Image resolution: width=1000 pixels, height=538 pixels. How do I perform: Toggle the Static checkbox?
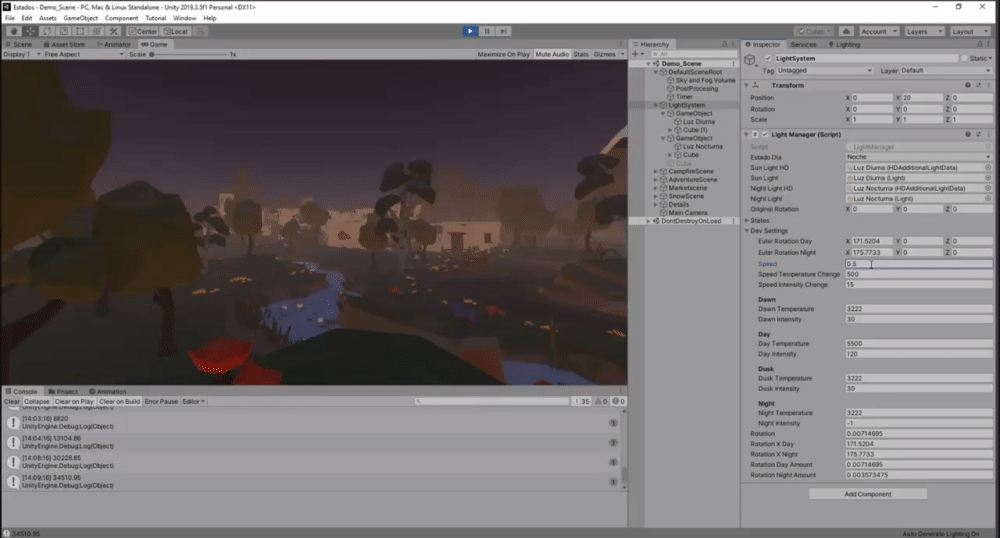[964, 58]
